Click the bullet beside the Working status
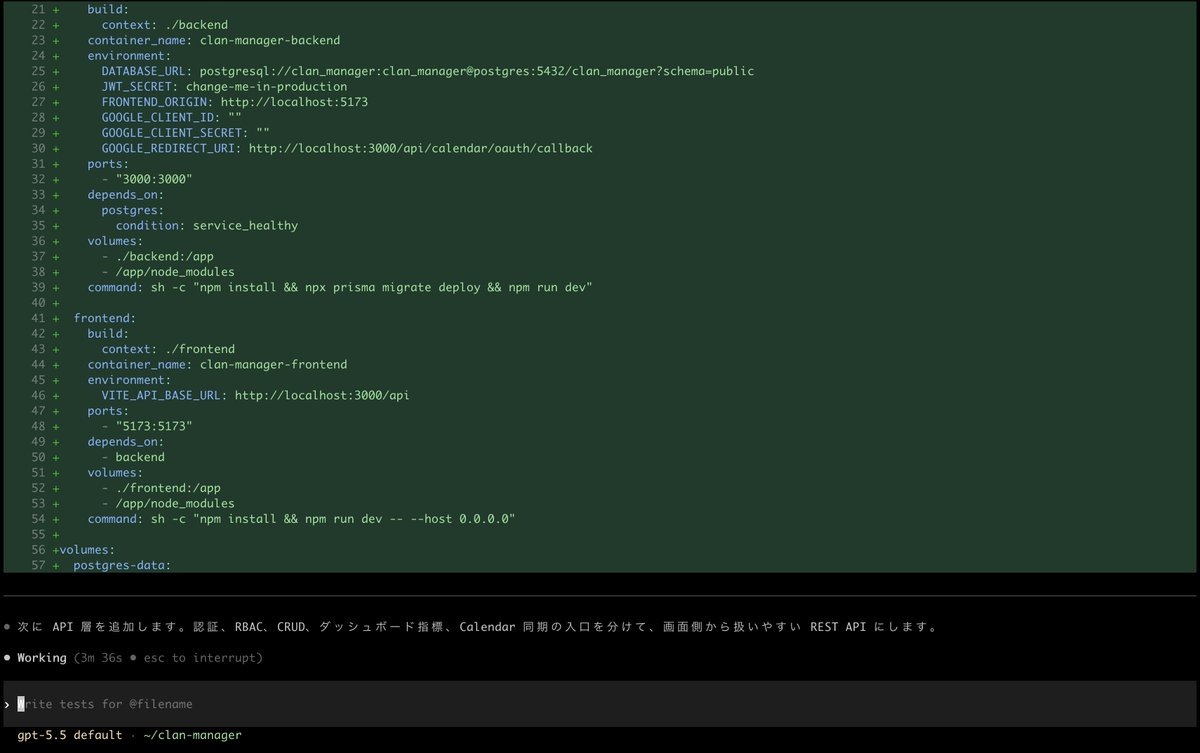Image resolution: width=1200 pixels, height=753 pixels. pyautogui.click(x=8, y=658)
